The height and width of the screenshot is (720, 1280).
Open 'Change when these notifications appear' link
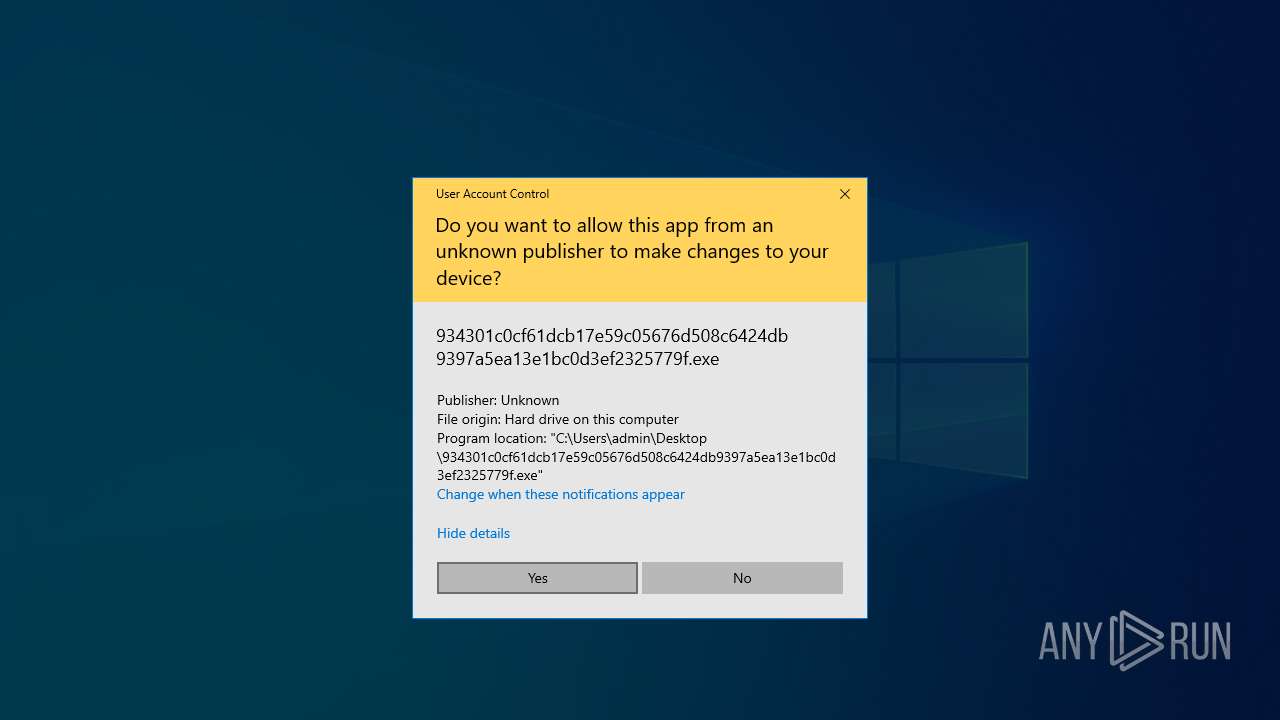tap(561, 494)
